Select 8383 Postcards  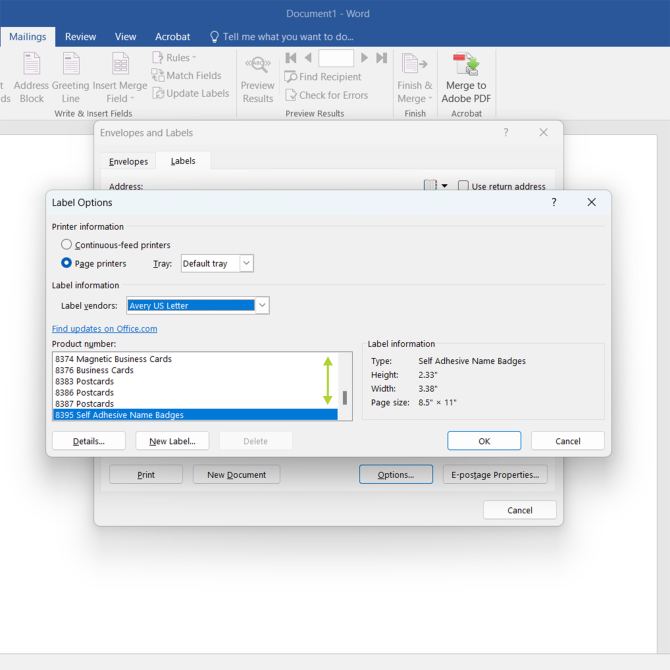195,381
